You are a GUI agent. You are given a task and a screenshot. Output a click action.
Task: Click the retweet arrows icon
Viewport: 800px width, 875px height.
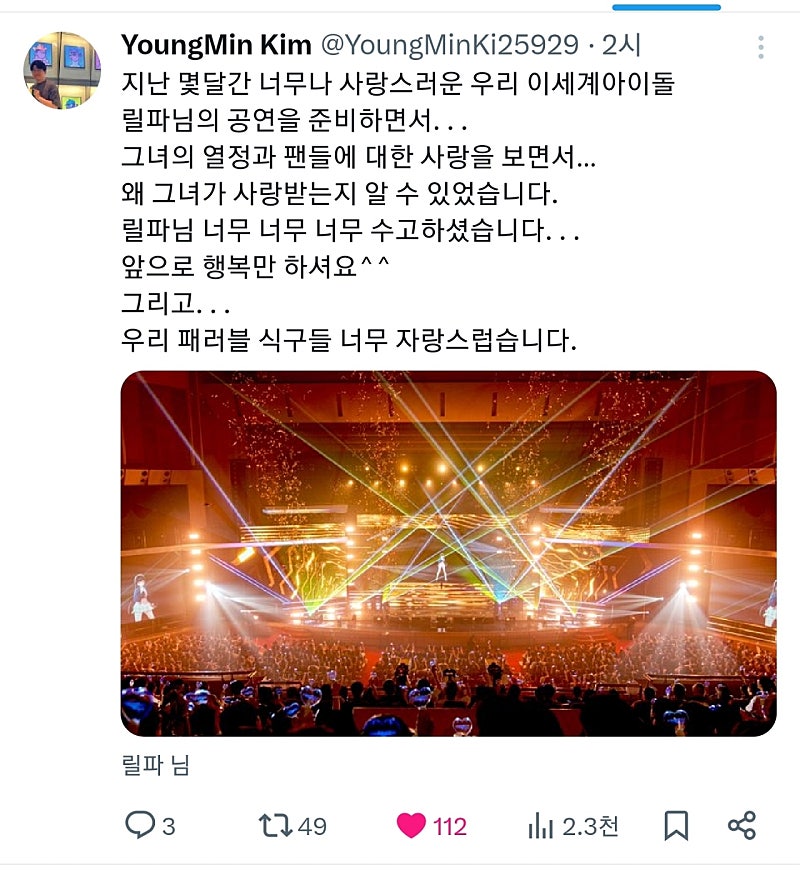pyautogui.click(x=275, y=825)
